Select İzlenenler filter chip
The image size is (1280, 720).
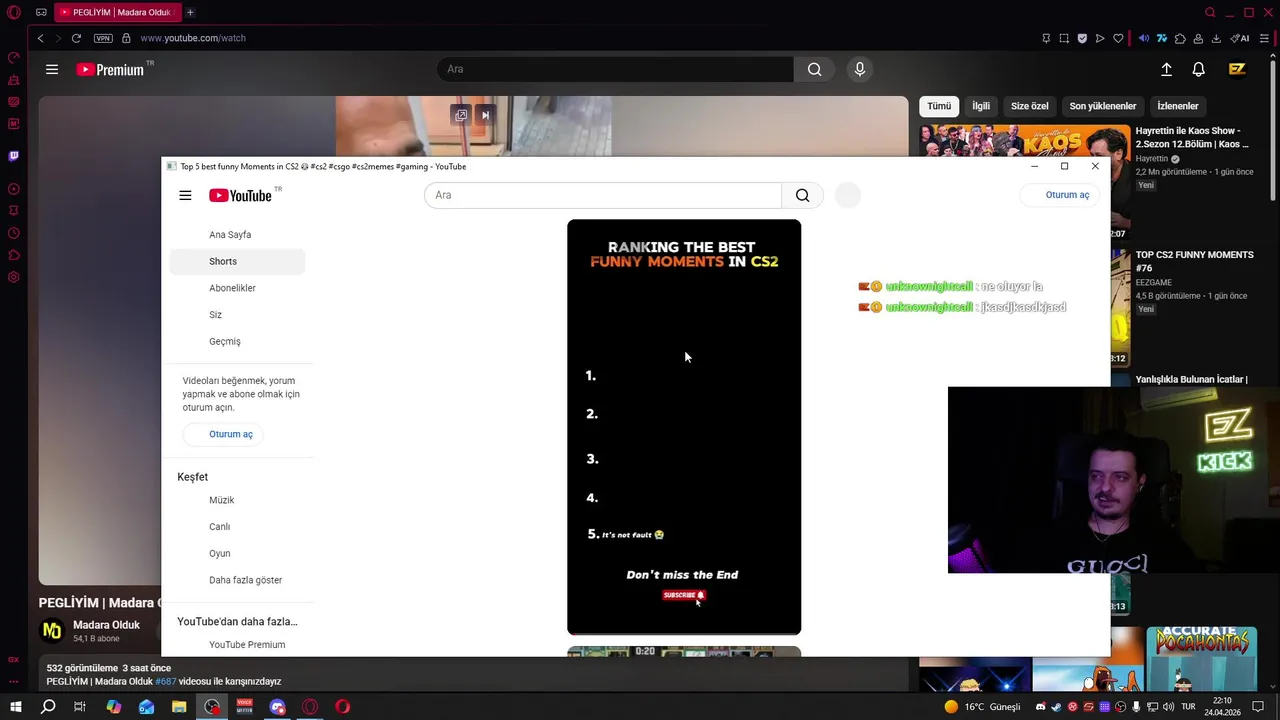(x=1178, y=106)
